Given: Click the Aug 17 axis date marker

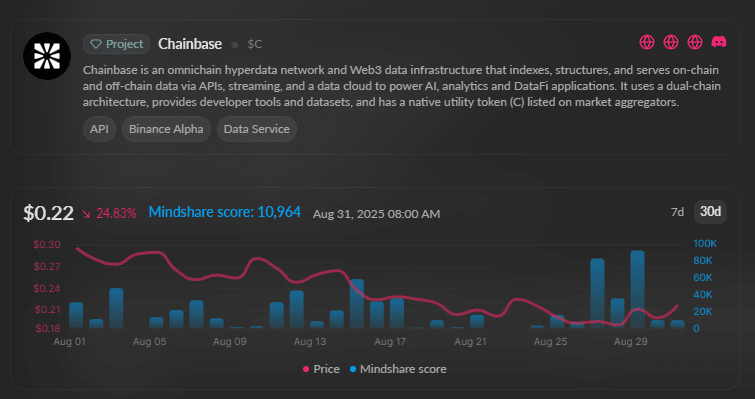Looking at the screenshot, I should [391, 342].
